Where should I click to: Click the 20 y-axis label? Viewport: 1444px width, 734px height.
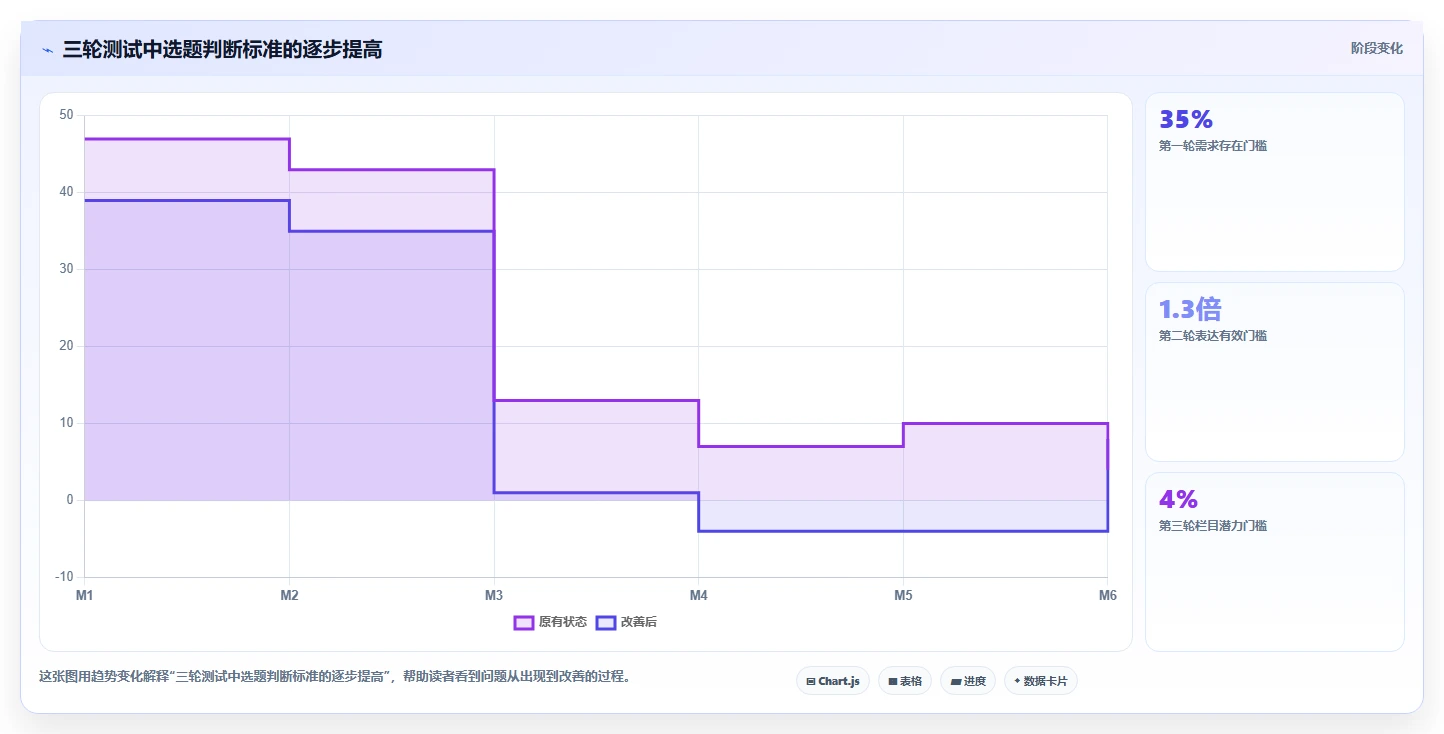(x=67, y=346)
